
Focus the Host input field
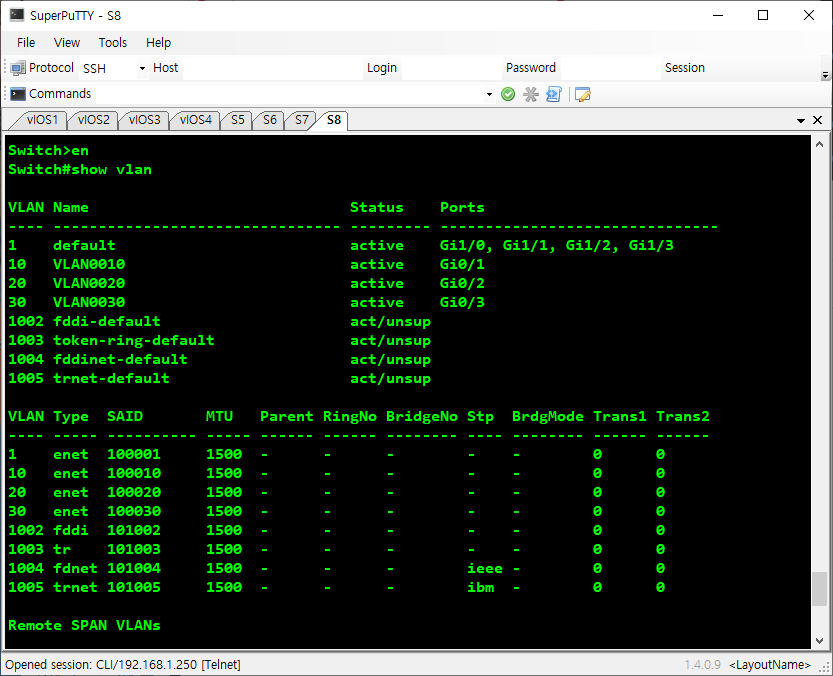pos(273,69)
